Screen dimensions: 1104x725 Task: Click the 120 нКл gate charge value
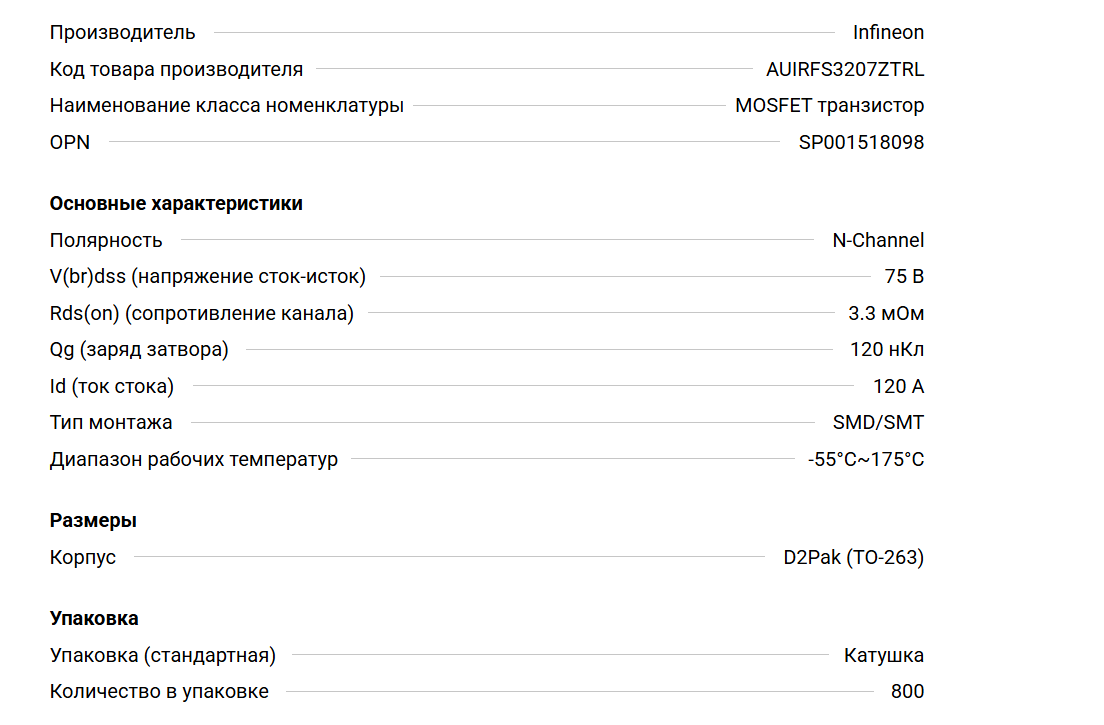pyautogui.click(x=880, y=350)
